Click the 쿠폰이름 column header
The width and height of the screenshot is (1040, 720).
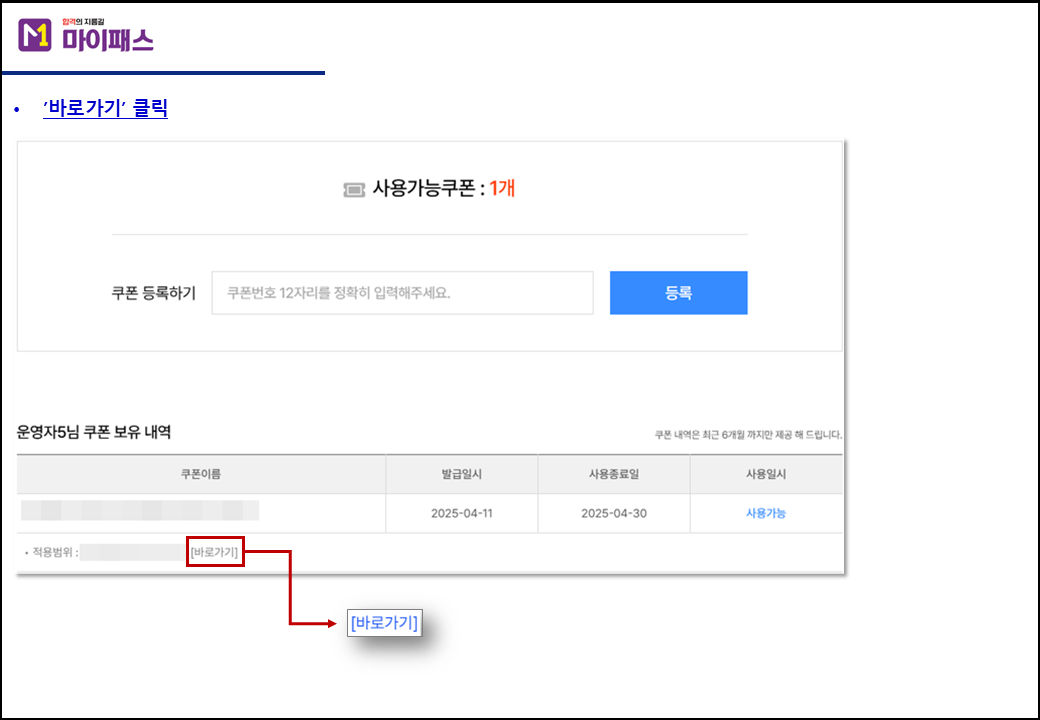tap(201, 474)
